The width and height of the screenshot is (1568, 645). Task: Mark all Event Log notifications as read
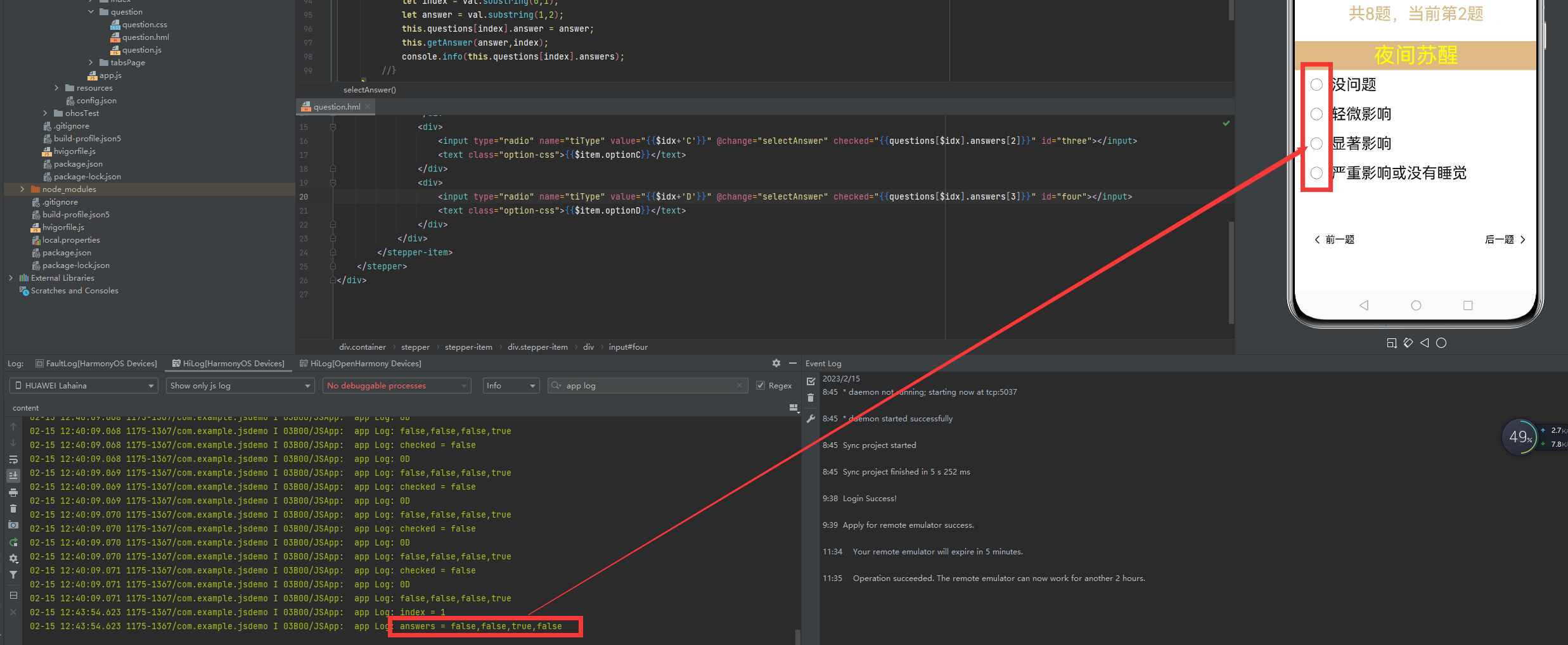pyautogui.click(x=811, y=381)
